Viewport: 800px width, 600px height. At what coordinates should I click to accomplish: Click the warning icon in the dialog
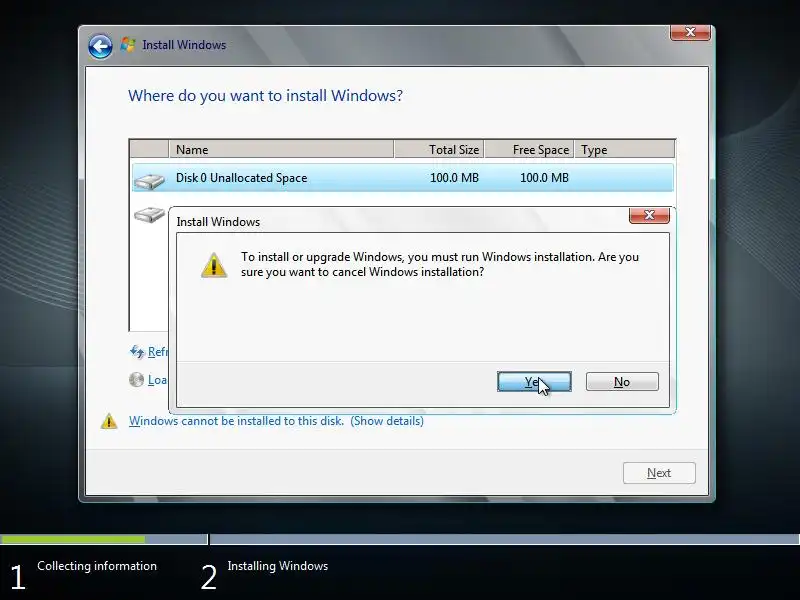(214, 265)
